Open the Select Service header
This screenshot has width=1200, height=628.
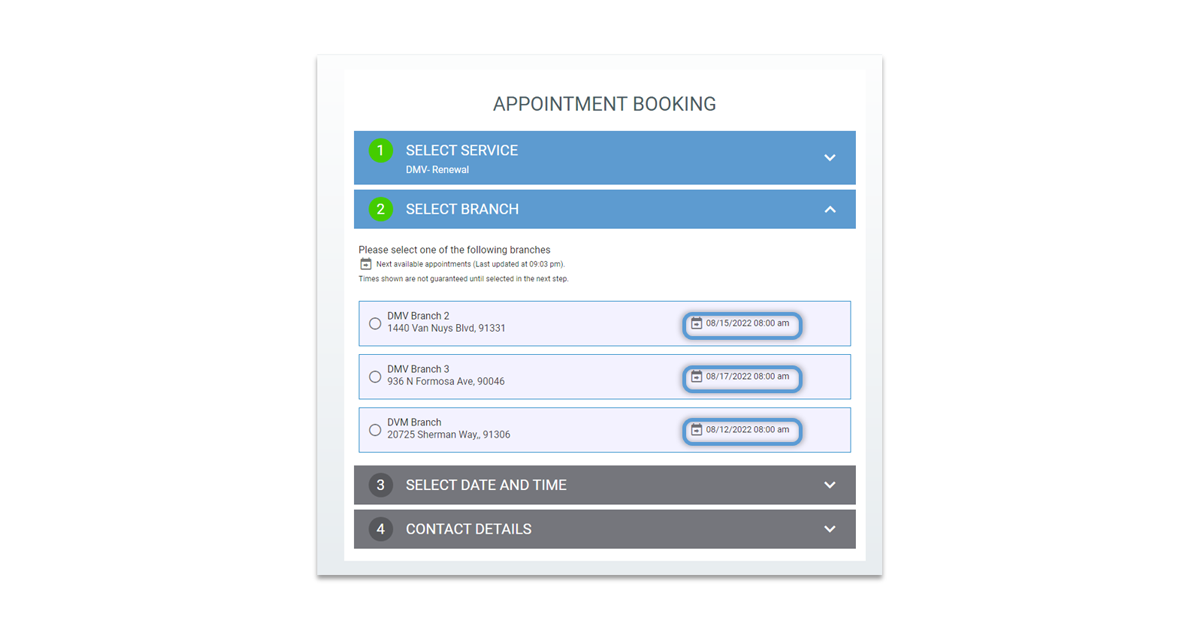(x=605, y=158)
